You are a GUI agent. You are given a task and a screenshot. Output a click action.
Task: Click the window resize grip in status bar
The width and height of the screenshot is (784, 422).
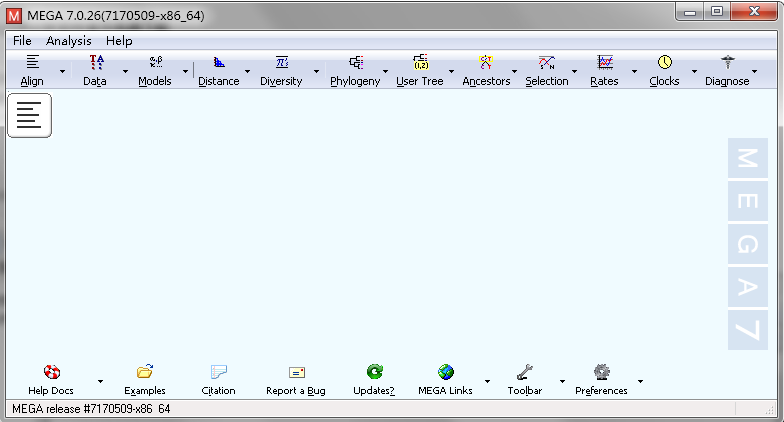click(x=770, y=410)
